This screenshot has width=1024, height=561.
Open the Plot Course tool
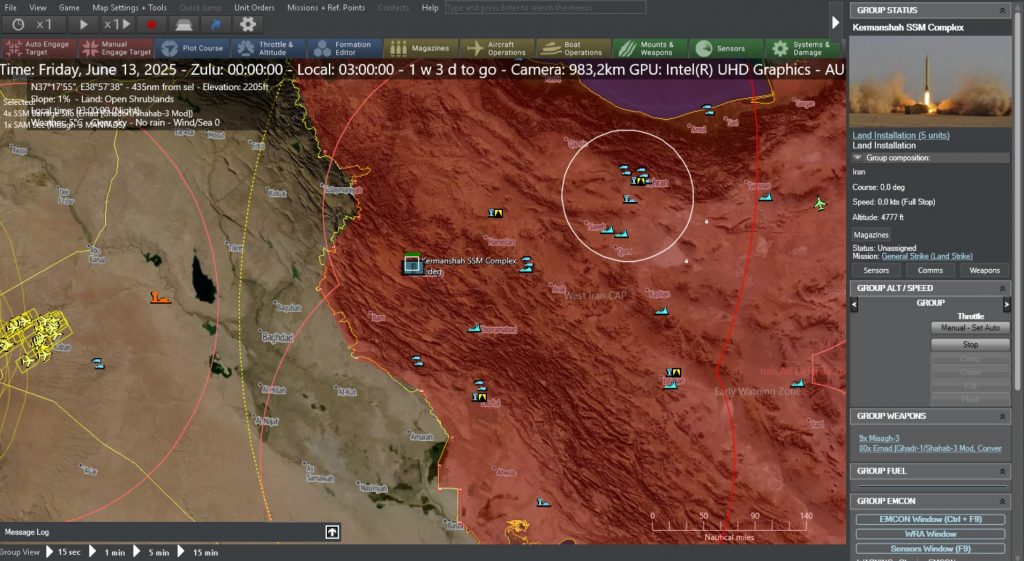point(192,48)
